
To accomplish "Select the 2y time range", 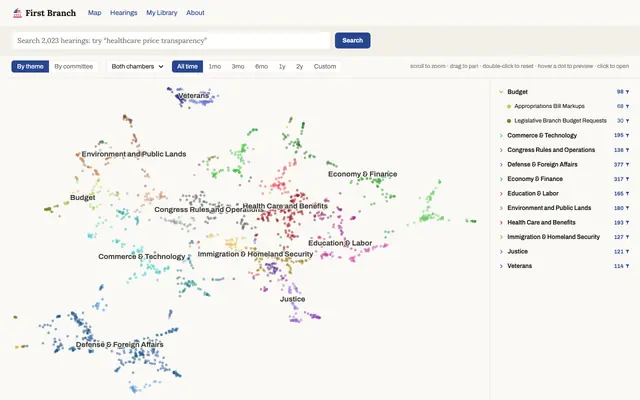I will tap(300, 67).
